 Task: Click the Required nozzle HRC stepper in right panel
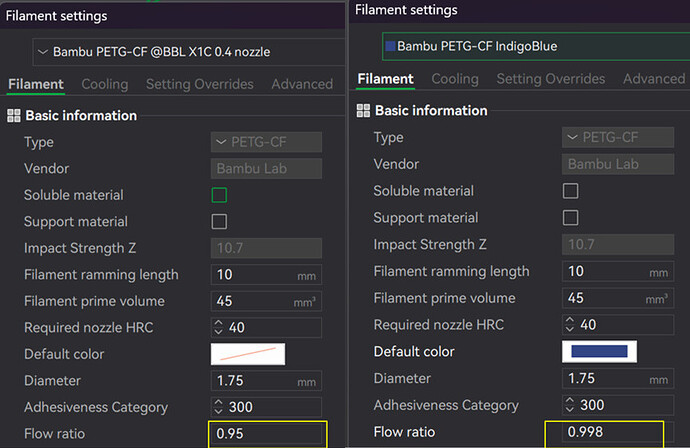point(569,324)
